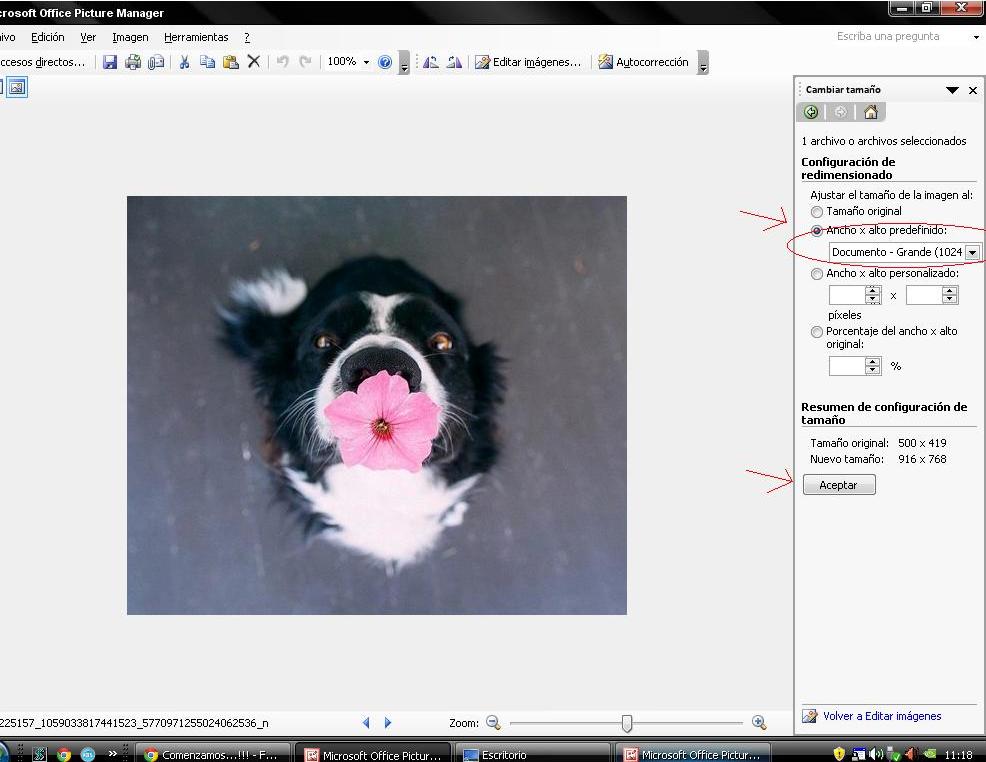The image size is (986, 762).
Task: Click the Autocorrección button
Action: click(644, 62)
